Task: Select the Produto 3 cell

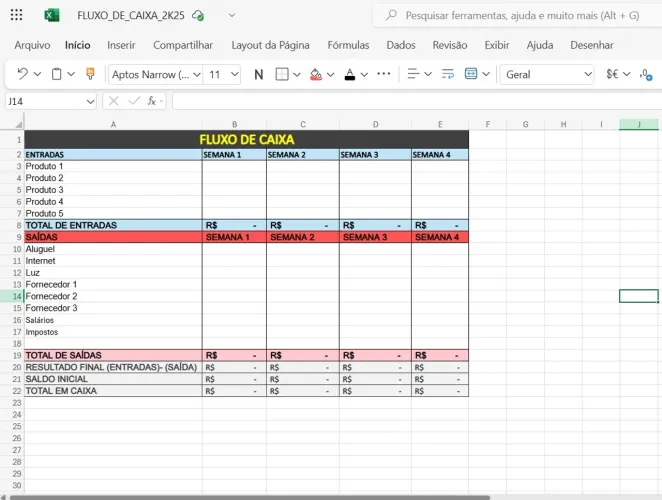Action: (x=113, y=190)
